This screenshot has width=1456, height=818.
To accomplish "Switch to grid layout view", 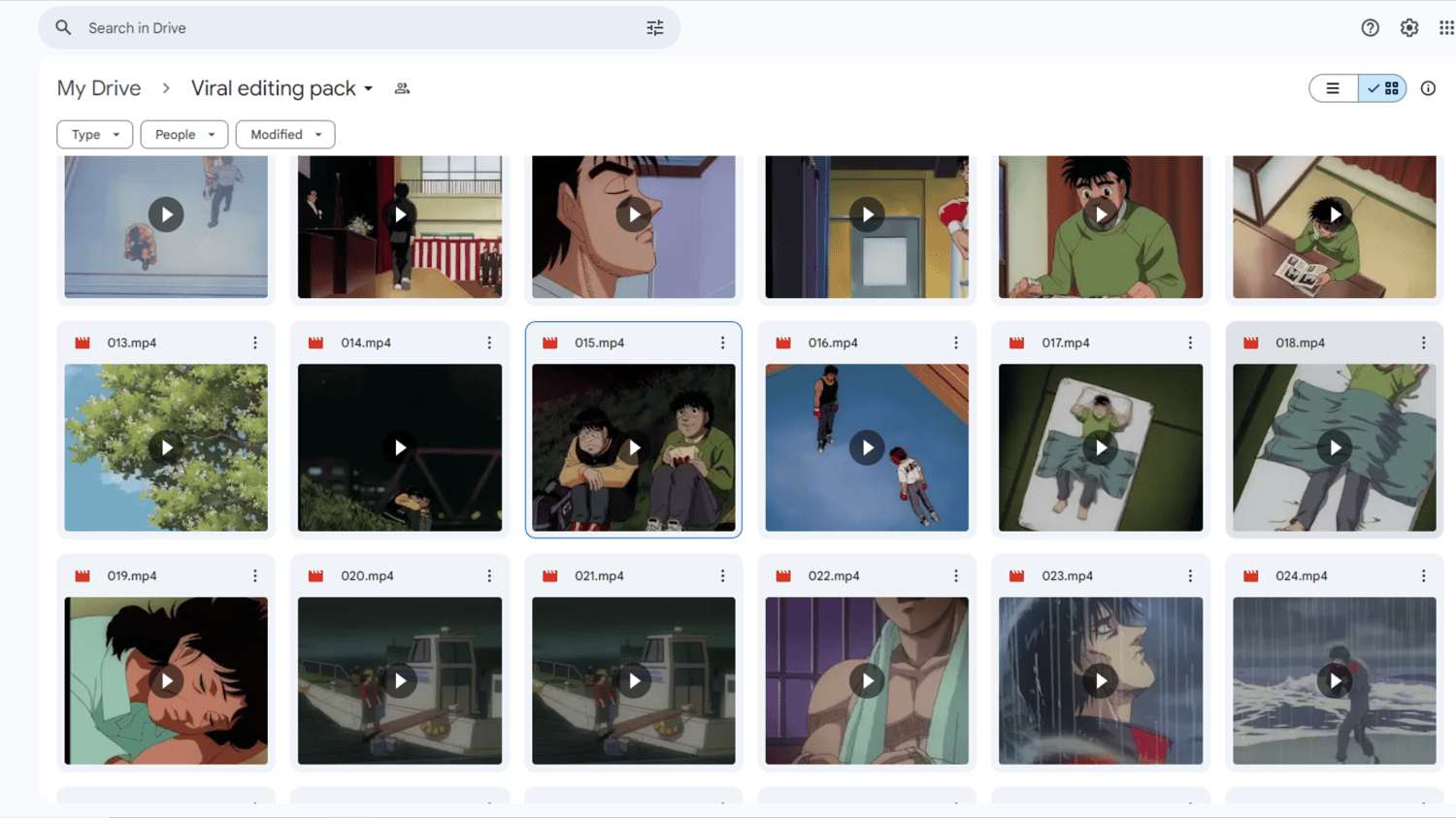I will 1382,88.
